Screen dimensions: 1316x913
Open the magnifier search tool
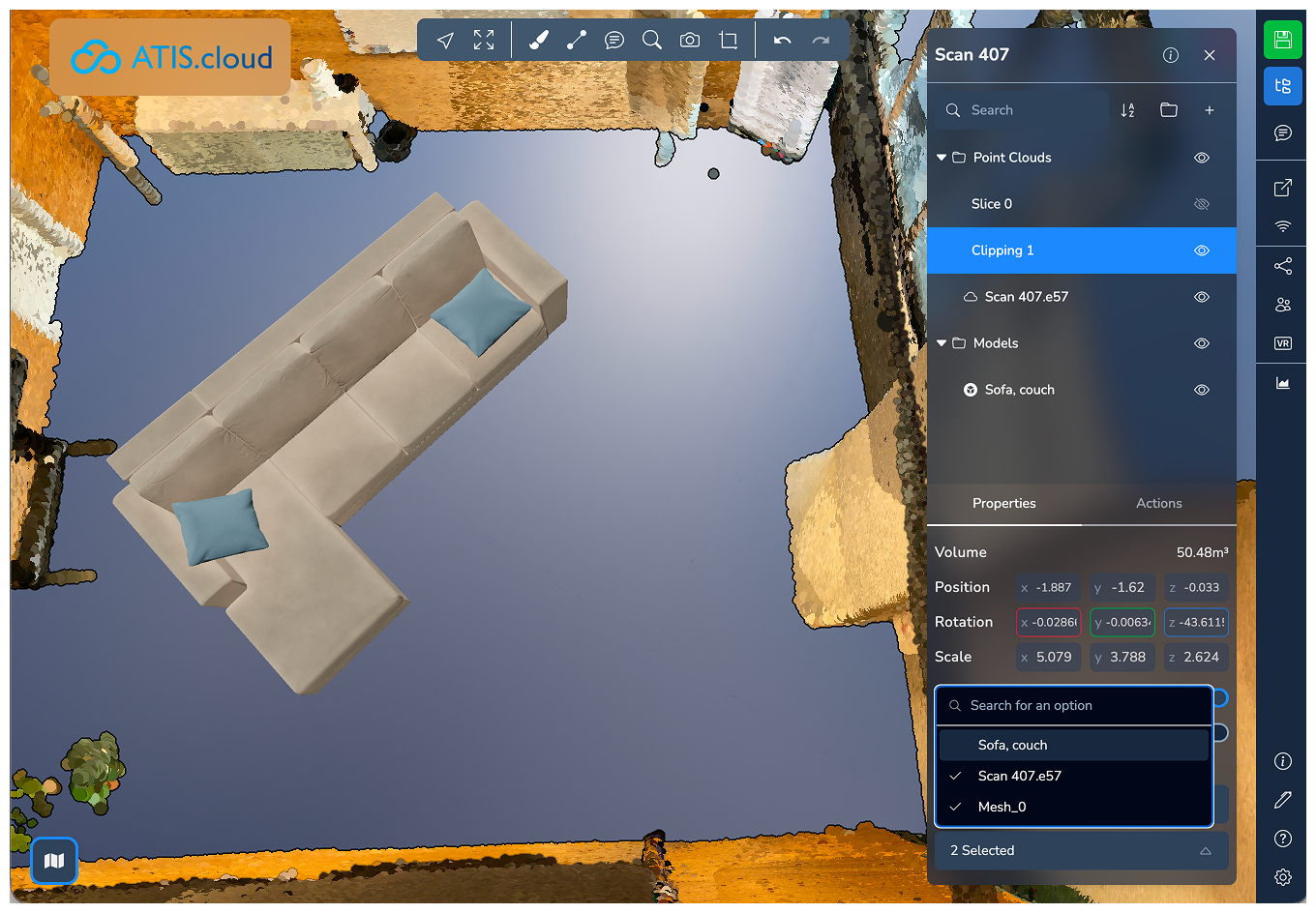652,40
